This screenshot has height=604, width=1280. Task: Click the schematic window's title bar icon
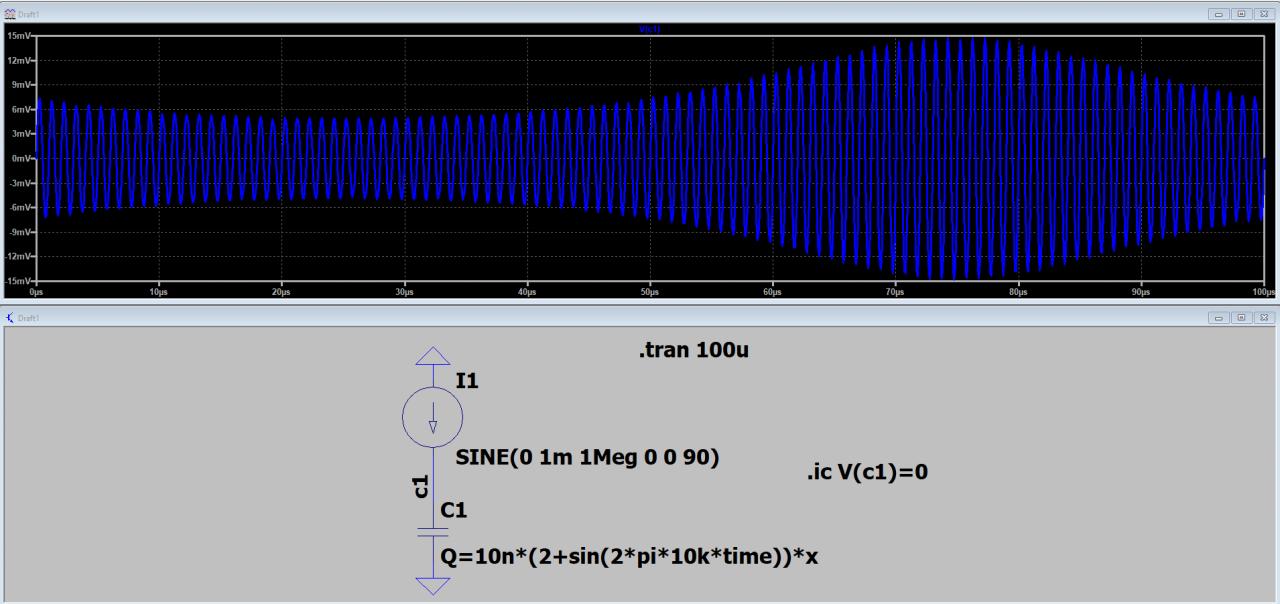click(10, 317)
